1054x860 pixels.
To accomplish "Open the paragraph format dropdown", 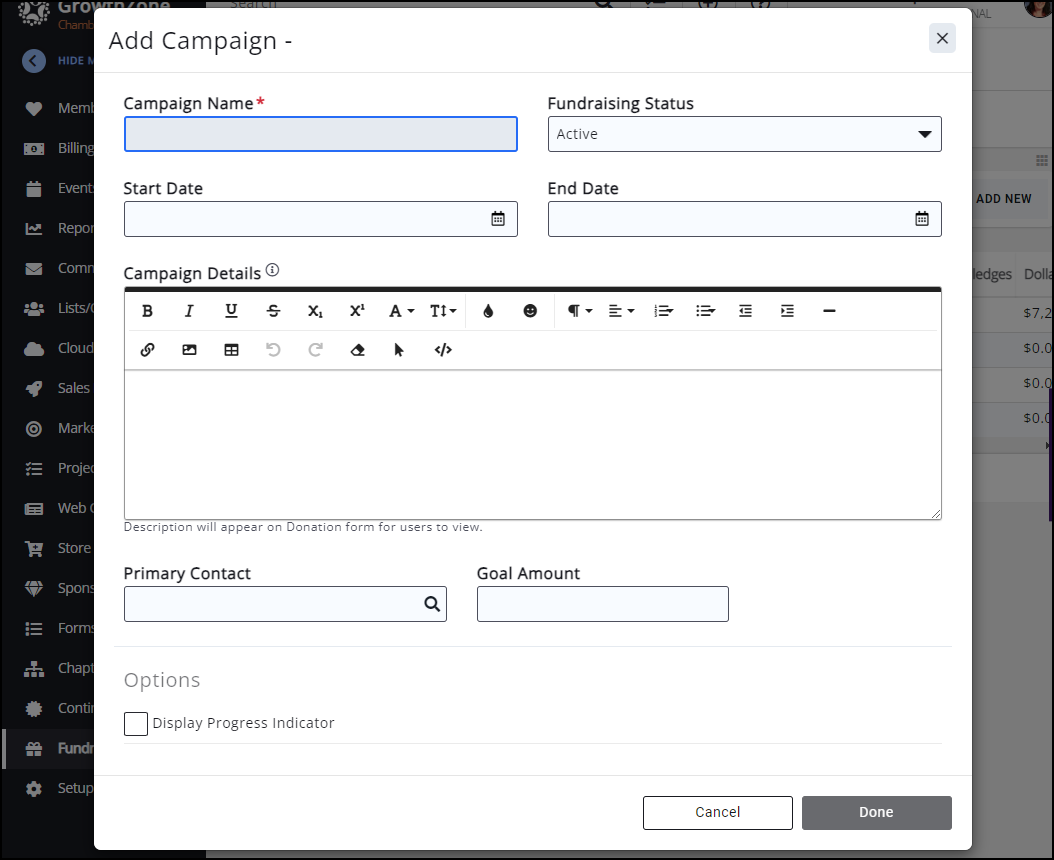I will (x=580, y=311).
